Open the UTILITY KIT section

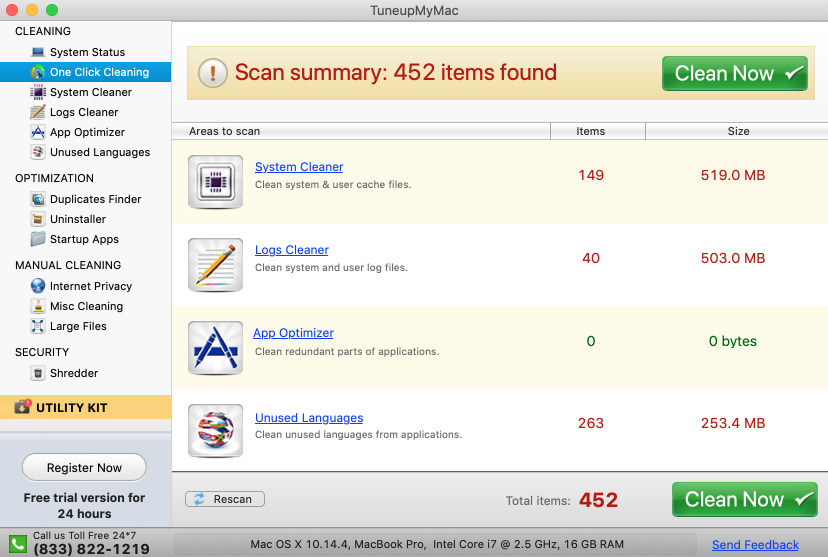pos(86,407)
